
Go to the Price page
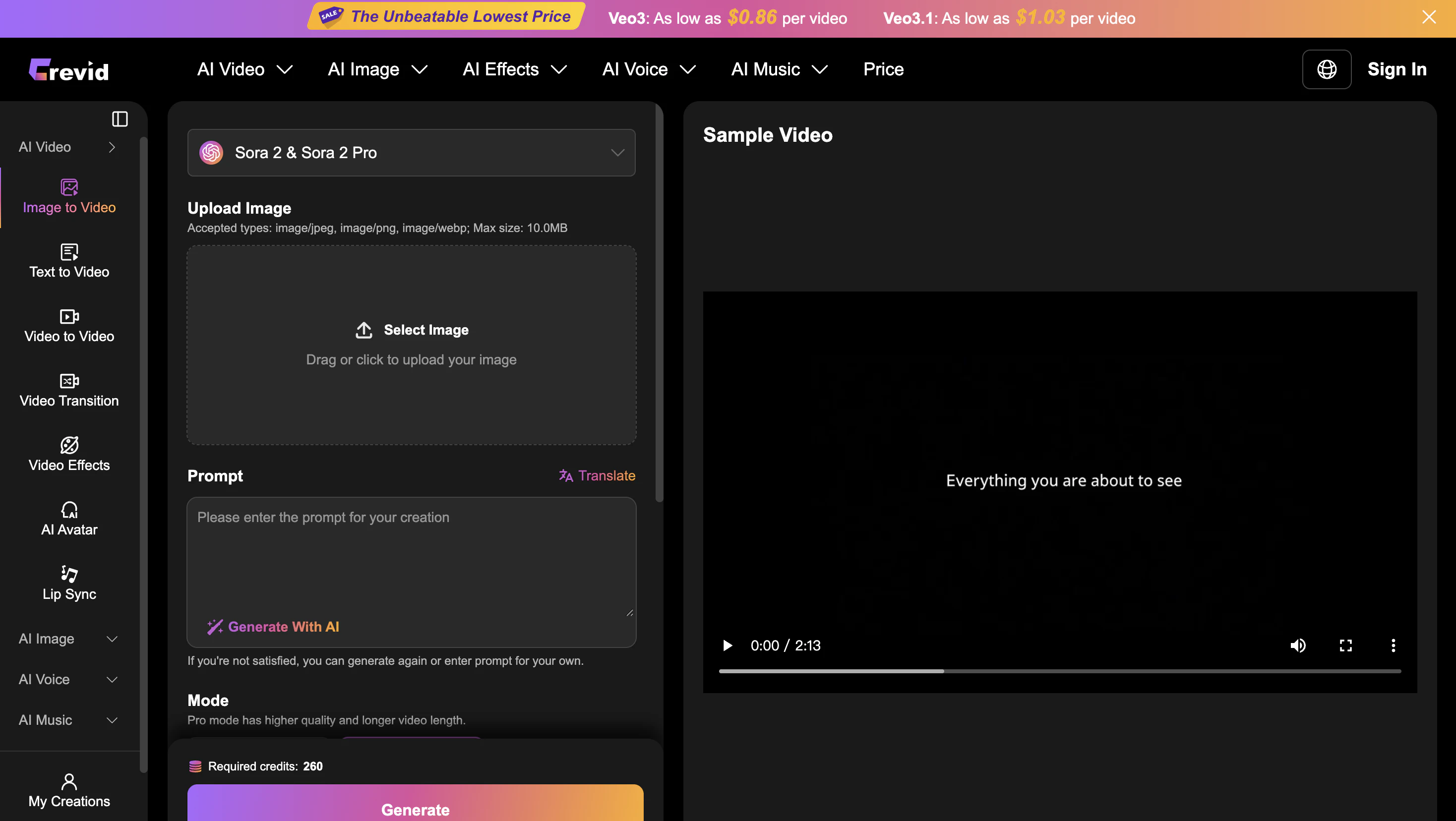tap(883, 69)
